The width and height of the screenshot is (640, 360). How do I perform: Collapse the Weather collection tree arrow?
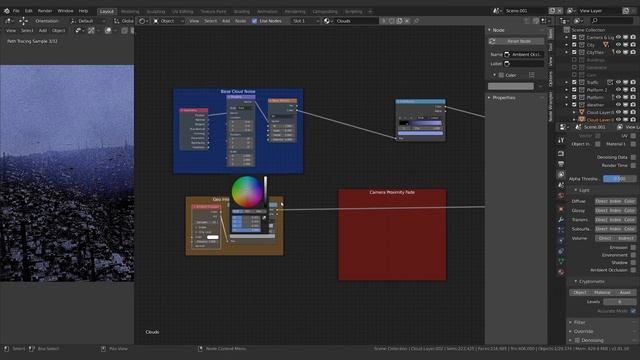pyautogui.click(x=567, y=105)
